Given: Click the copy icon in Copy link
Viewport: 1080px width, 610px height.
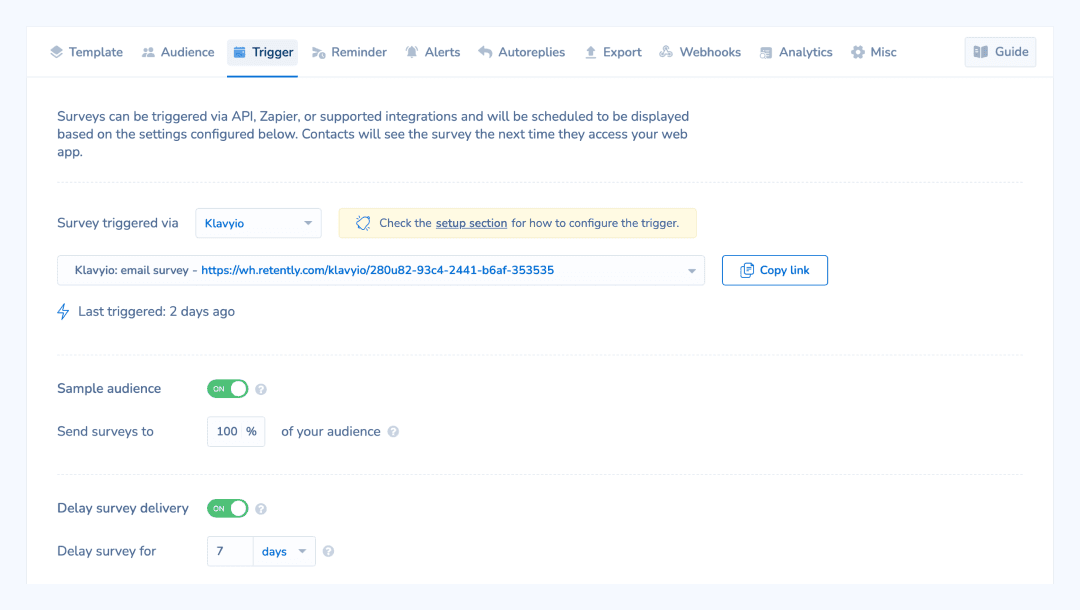Looking at the screenshot, I should pyautogui.click(x=747, y=271).
